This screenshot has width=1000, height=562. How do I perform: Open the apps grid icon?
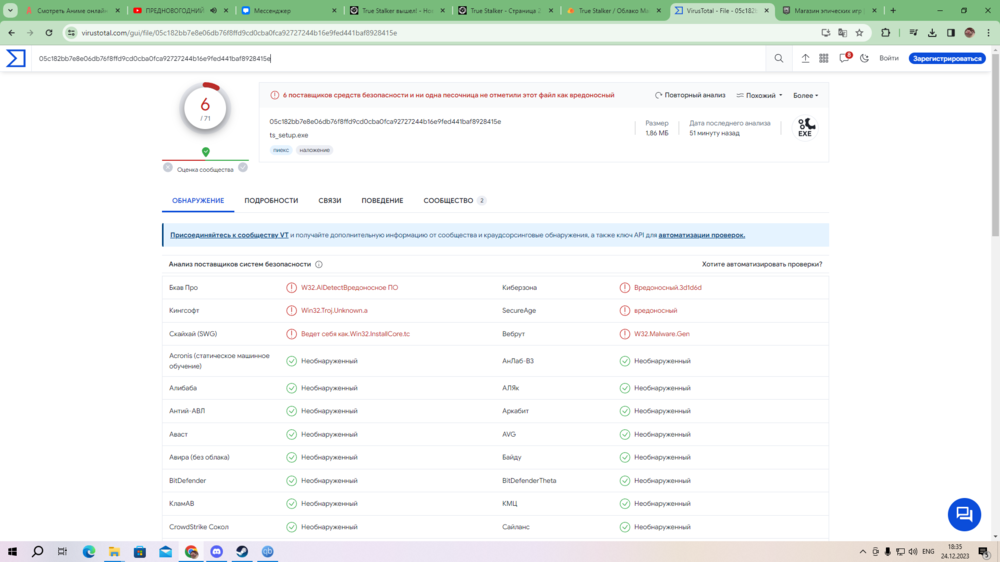point(824,58)
